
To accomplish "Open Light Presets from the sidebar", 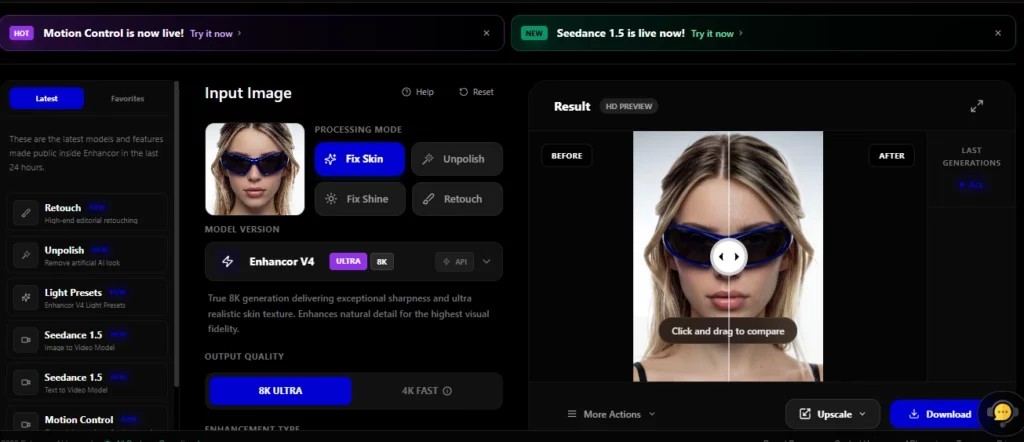I will [73, 293].
